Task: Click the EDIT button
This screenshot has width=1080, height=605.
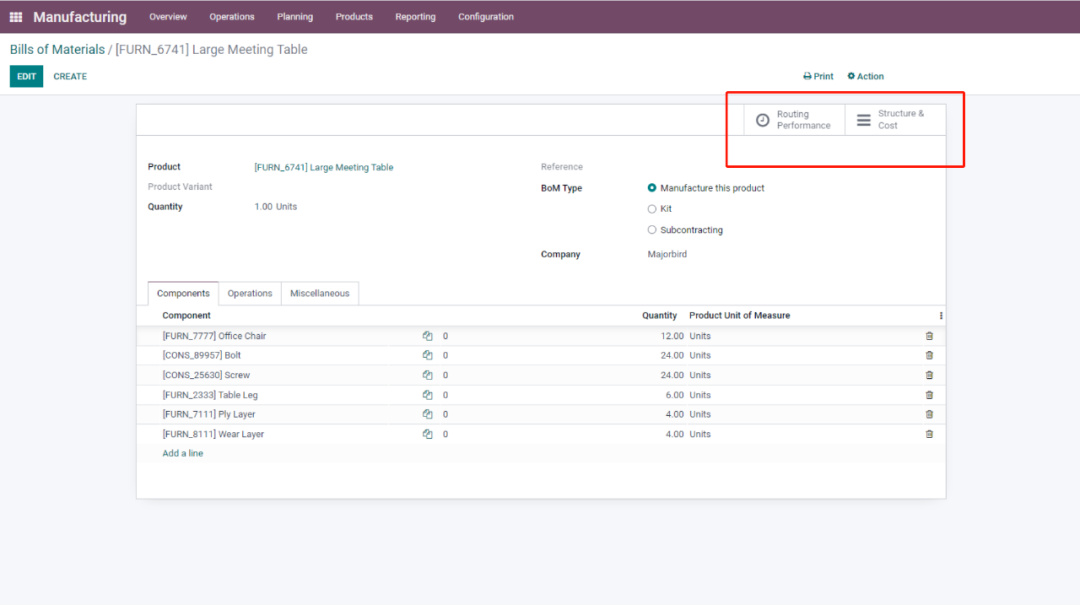Action: [26, 76]
